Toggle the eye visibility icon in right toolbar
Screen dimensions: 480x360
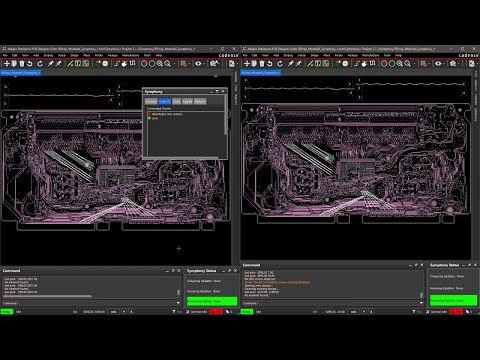point(438,63)
